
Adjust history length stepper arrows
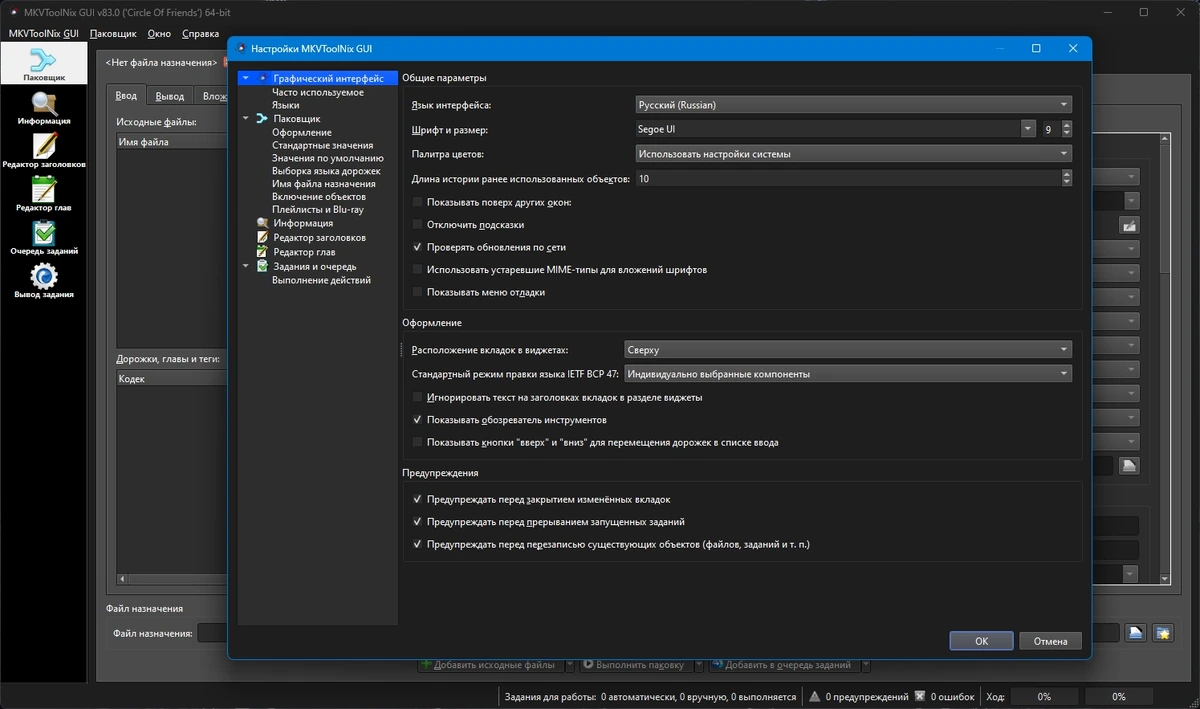pos(1067,178)
